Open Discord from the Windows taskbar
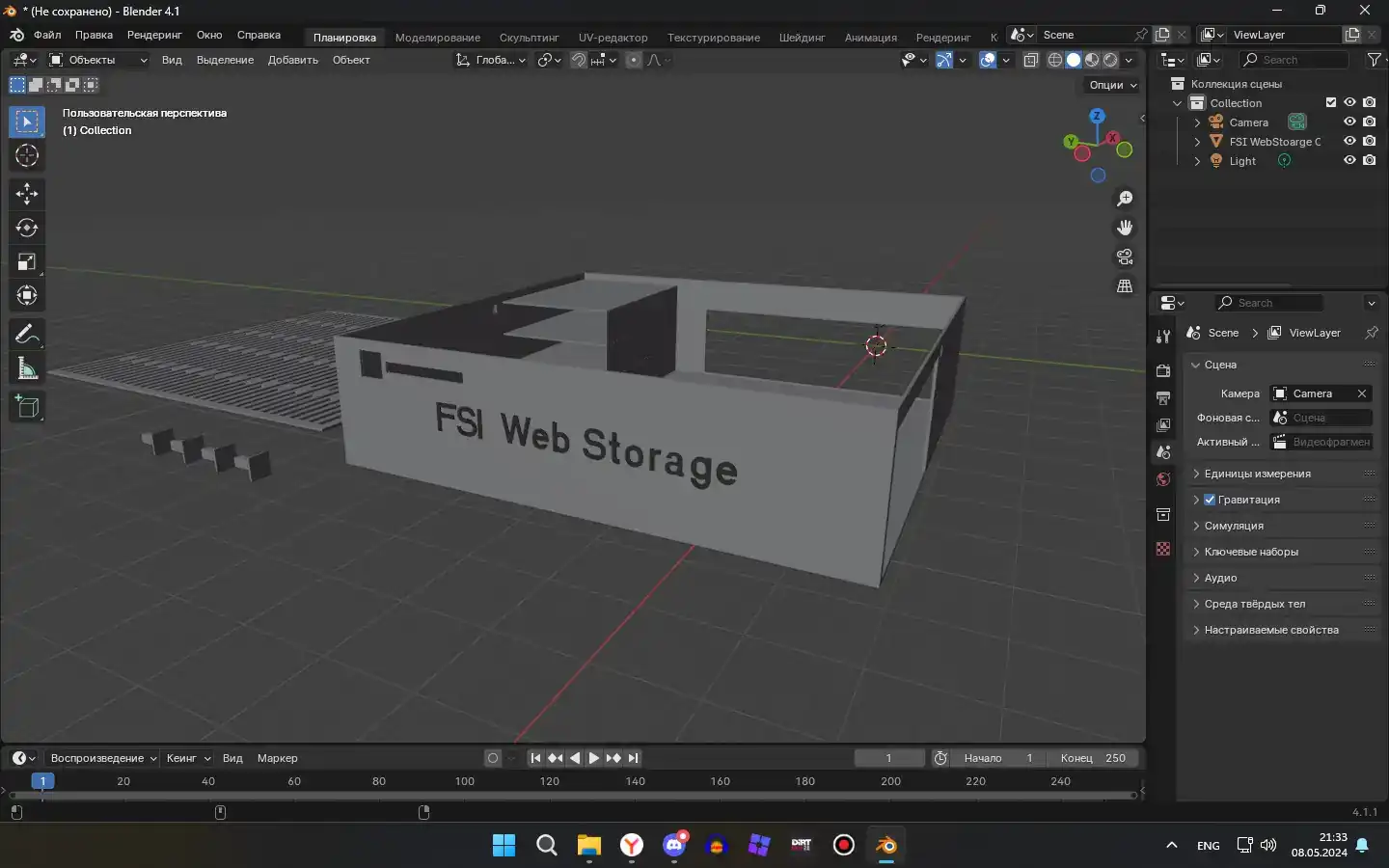The width and height of the screenshot is (1389, 868). [x=674, y=845]
